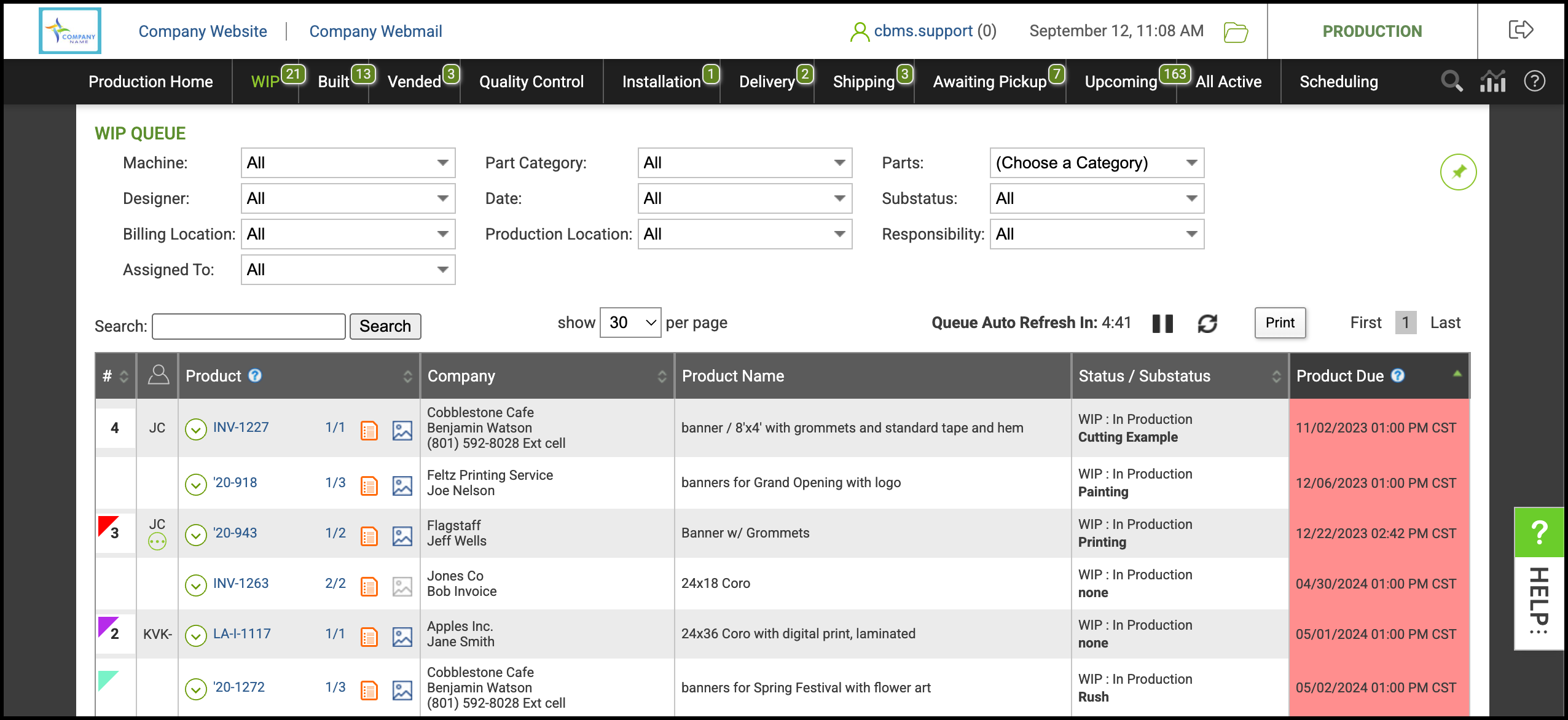Viewport: 1568px width, 720px height.
Task: Toggle the green chevron circle beside INV-1263
Action: 195,585
